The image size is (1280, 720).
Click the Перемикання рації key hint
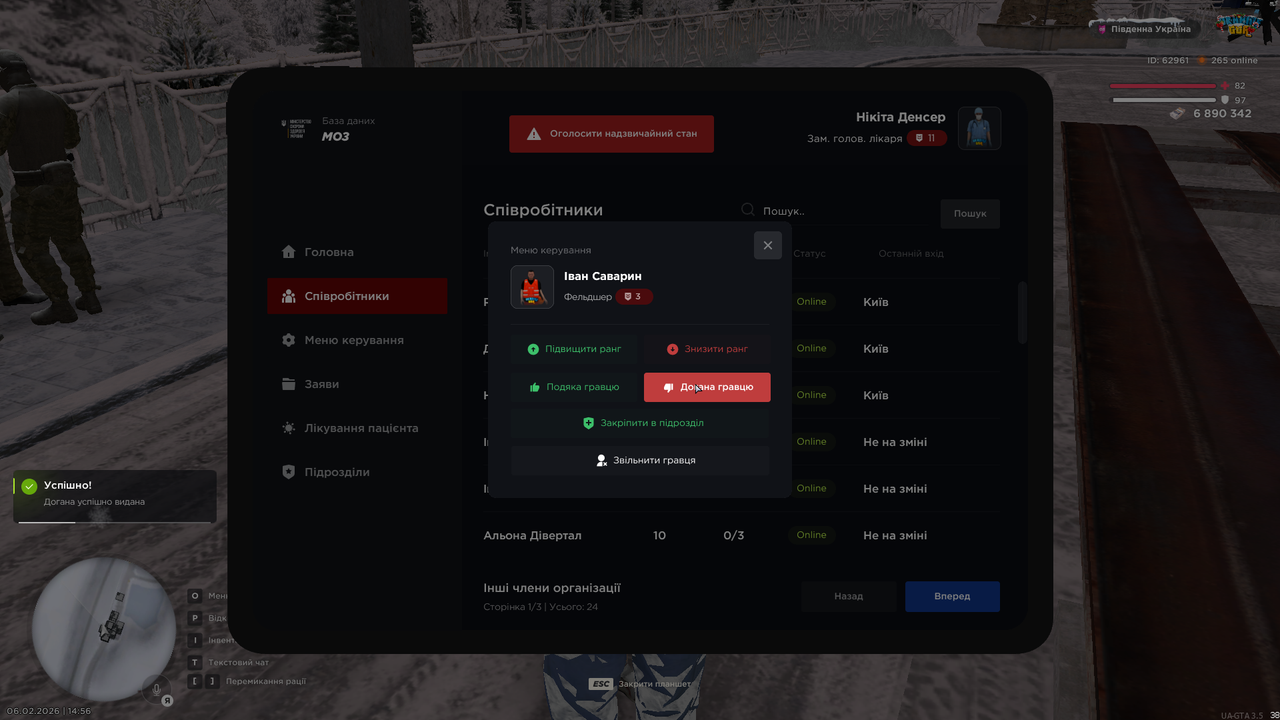pyautogui.click(x=247, y=681)
